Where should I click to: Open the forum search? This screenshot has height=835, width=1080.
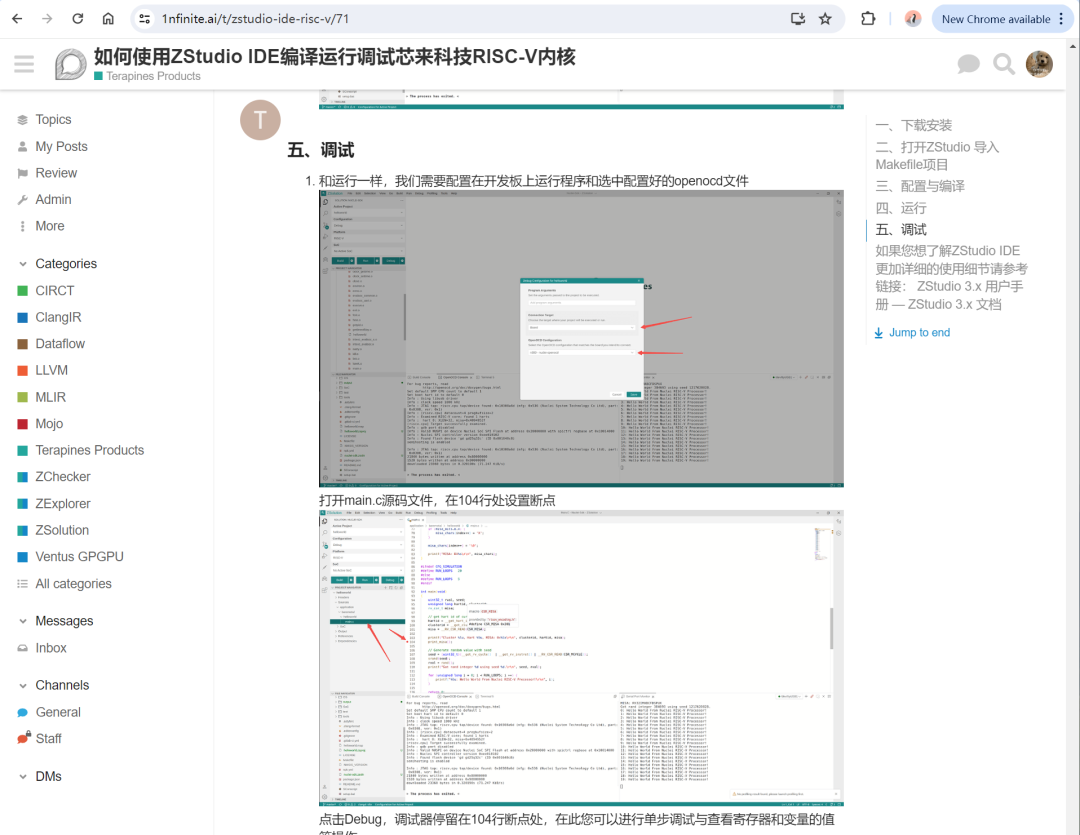1004,64
